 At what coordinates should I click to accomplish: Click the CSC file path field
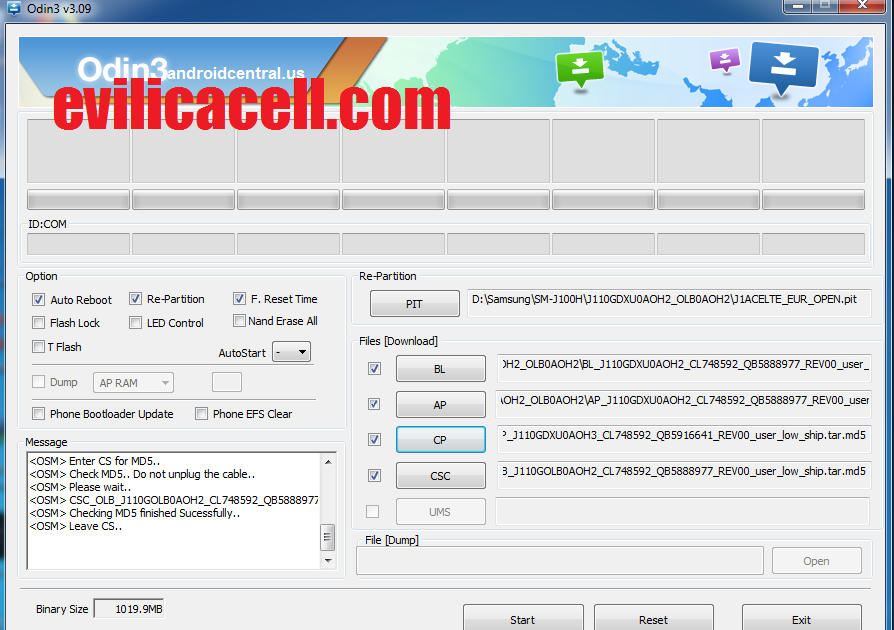tap(684, 475)
